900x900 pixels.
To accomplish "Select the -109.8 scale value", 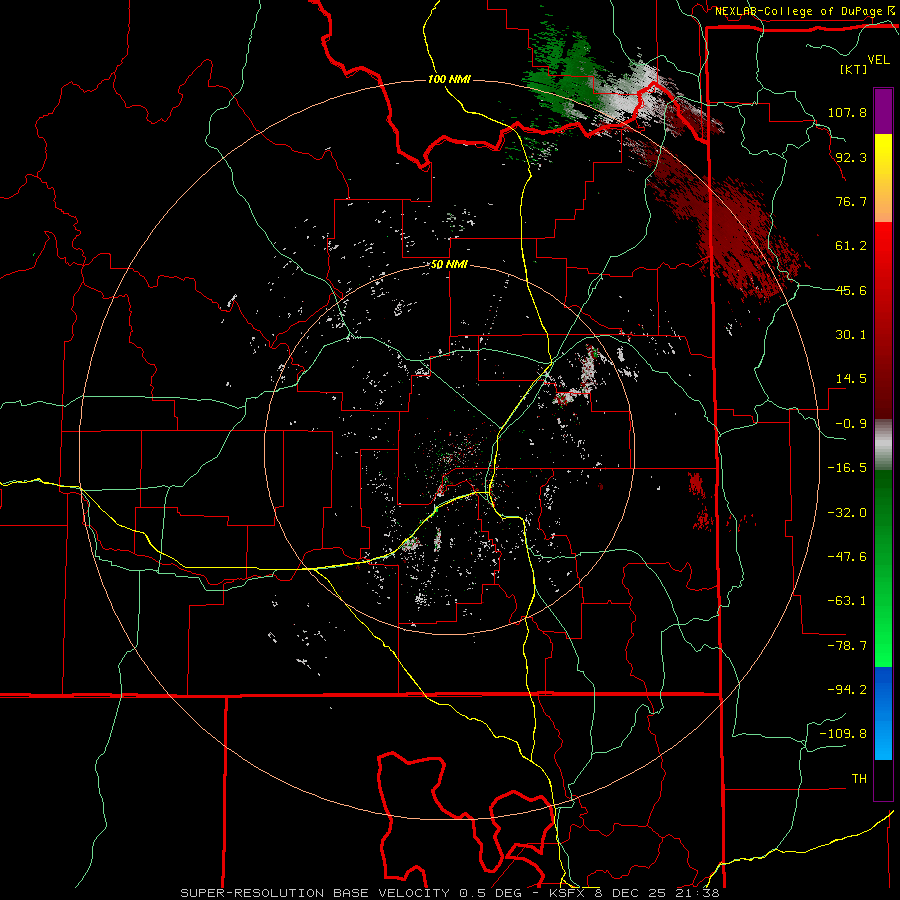I will [x=843, y=734].
